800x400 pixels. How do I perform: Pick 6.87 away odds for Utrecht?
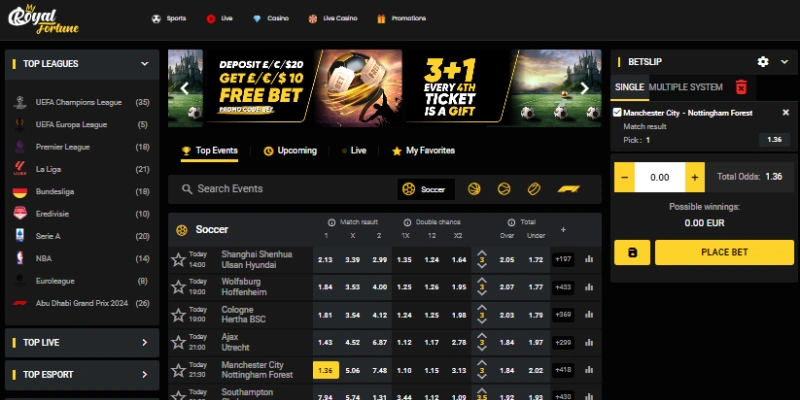pos(380,342)
